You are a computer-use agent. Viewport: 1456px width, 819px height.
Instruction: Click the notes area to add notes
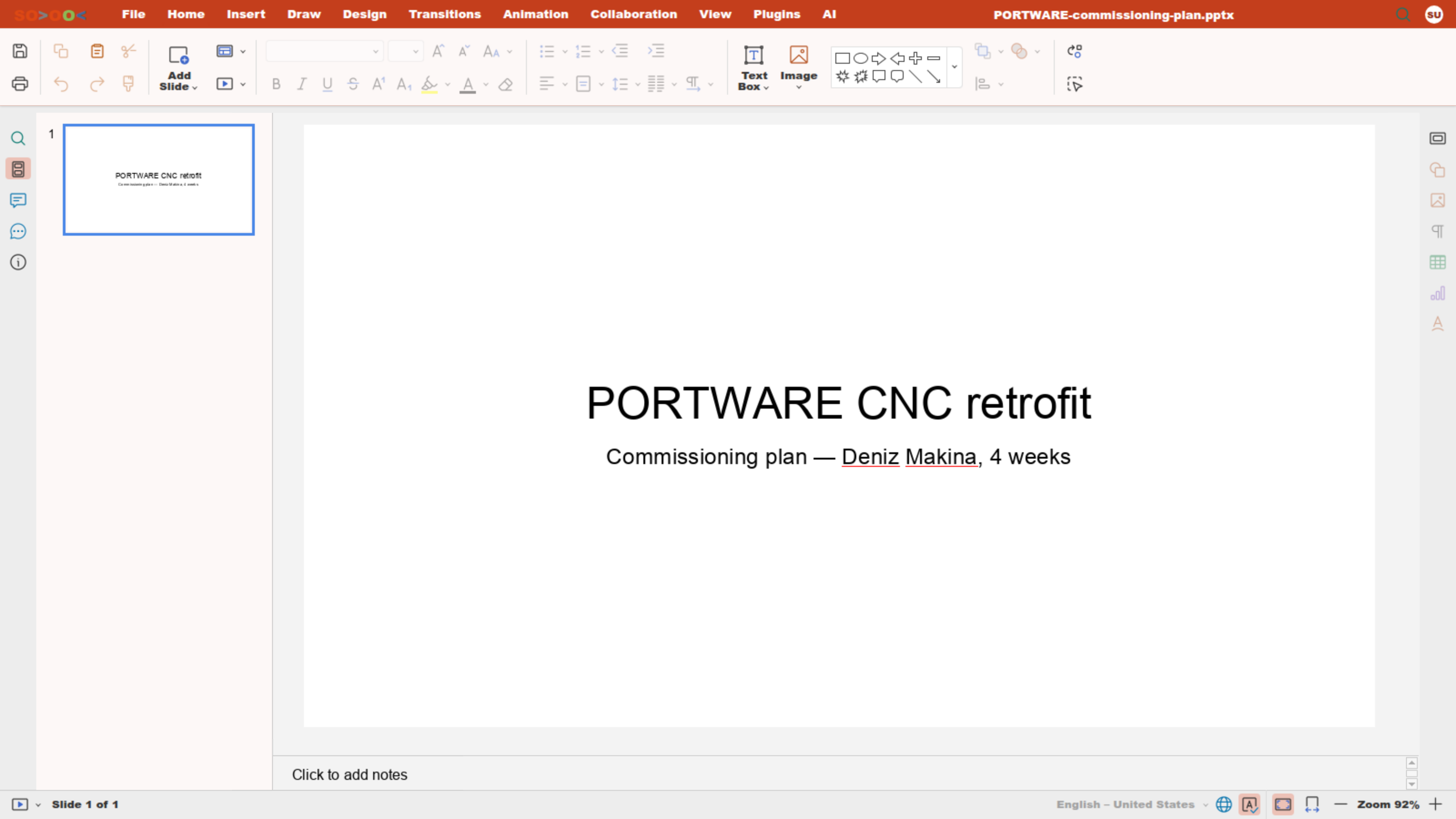point(839,774)
